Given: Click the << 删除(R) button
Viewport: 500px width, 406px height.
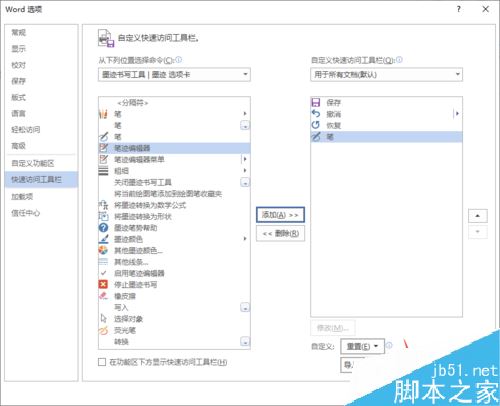Looking at the screenshot, I should point(280,233).
